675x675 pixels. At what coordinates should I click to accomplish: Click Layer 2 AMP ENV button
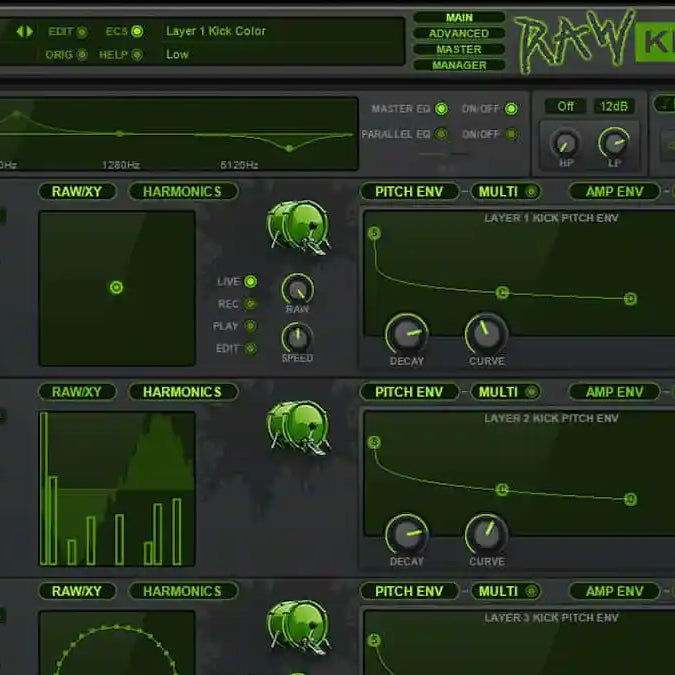pyautogui.click(x=614, y=392)
